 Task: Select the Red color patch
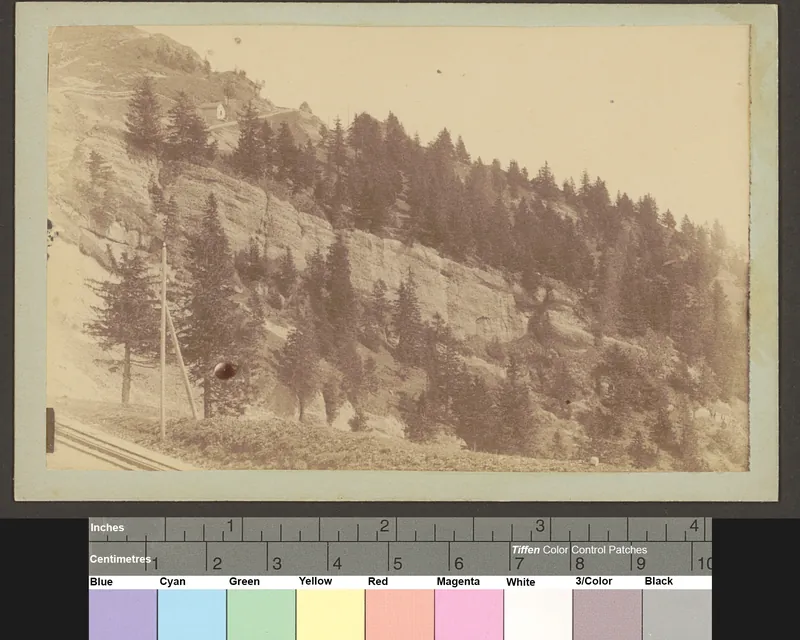click(399, 614)
